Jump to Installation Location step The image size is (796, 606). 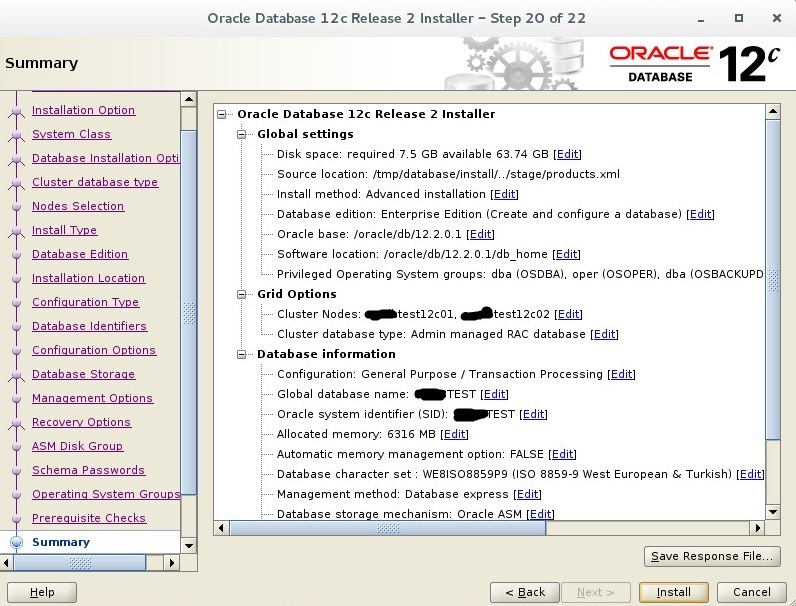pos(88,278)
